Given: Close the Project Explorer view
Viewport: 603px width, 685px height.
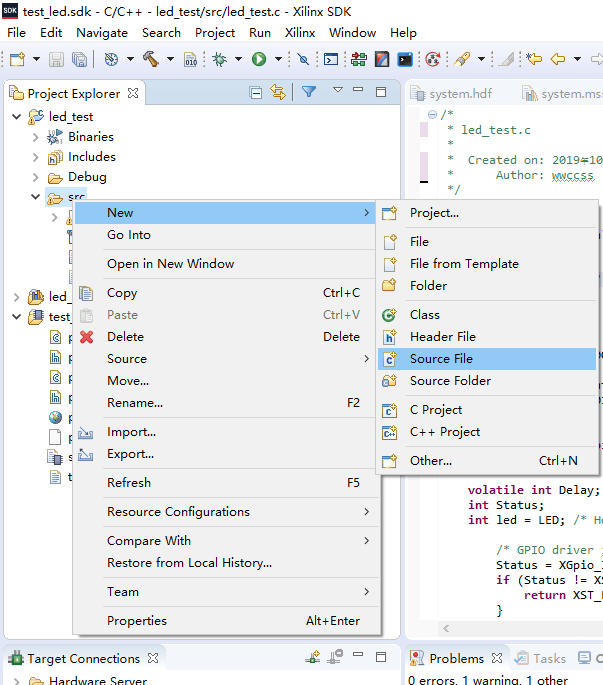Looking at the screenshot, I should tap(133, 93).
